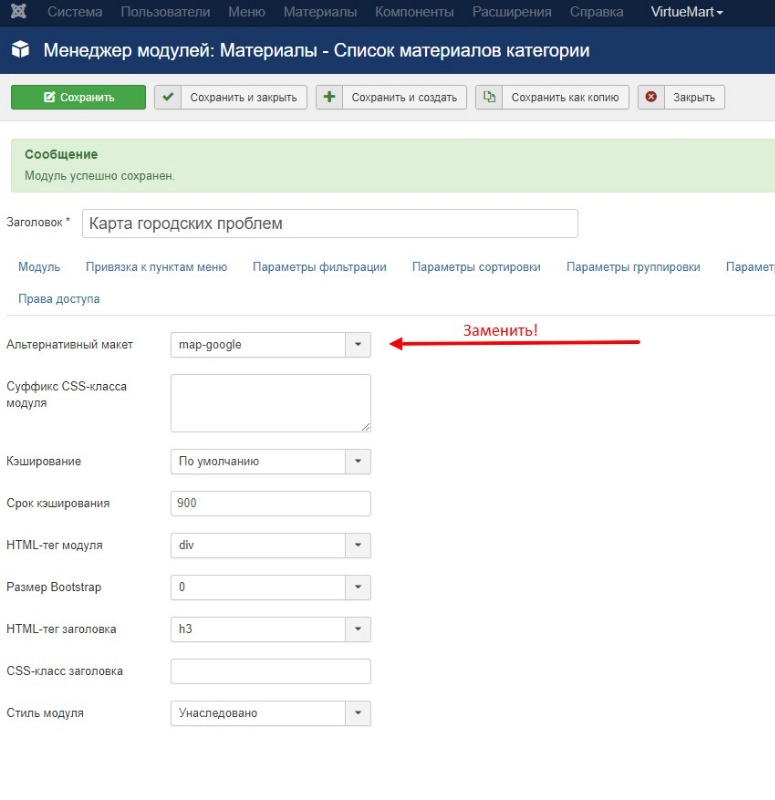
Task: Click the Суффикс CSS-класса модуля textarea
Action: coord(270,403)
